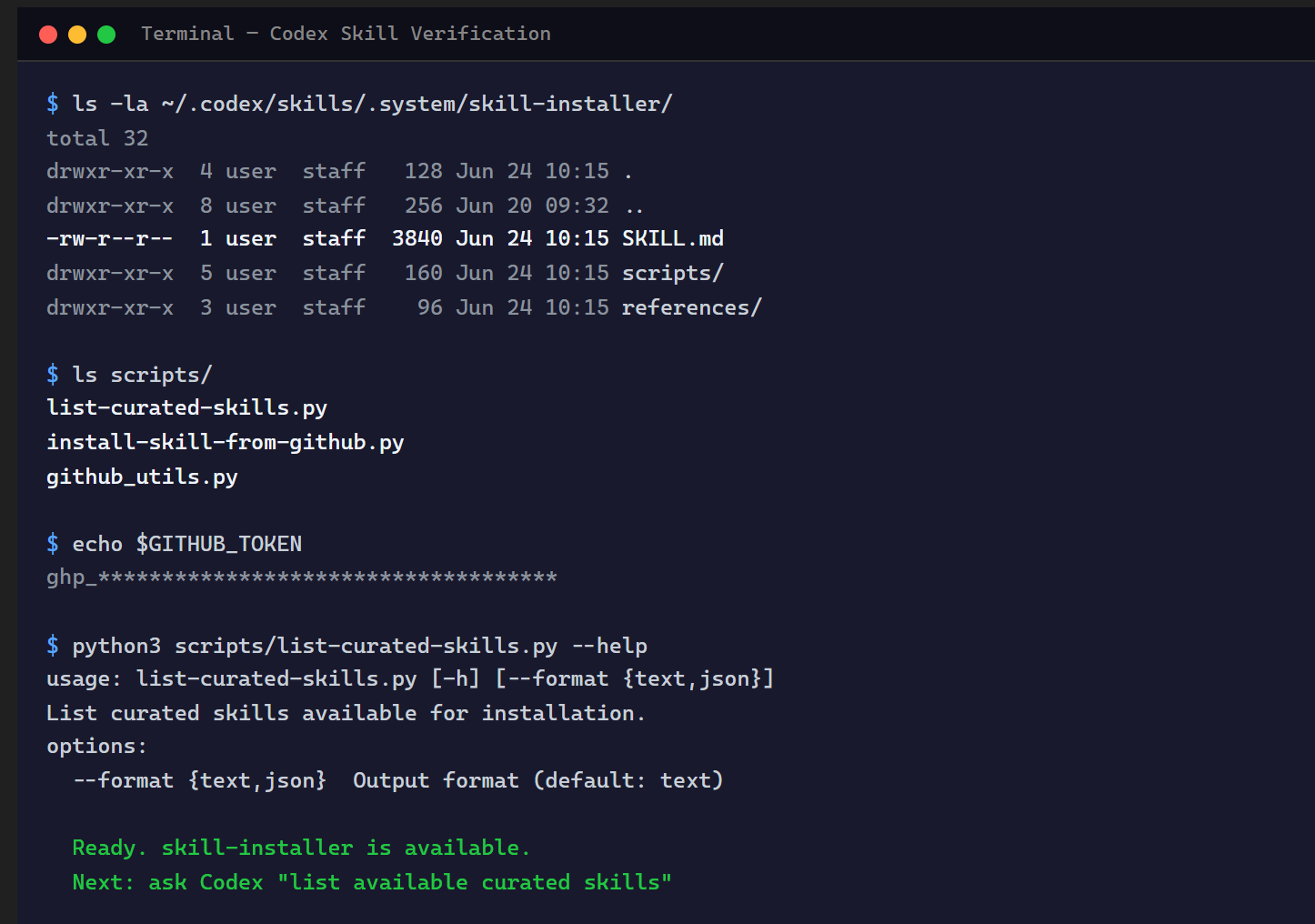Click the 'ls -la ~/.codex/skills/.system/skill-installer/' command

(x=372, y=104)
